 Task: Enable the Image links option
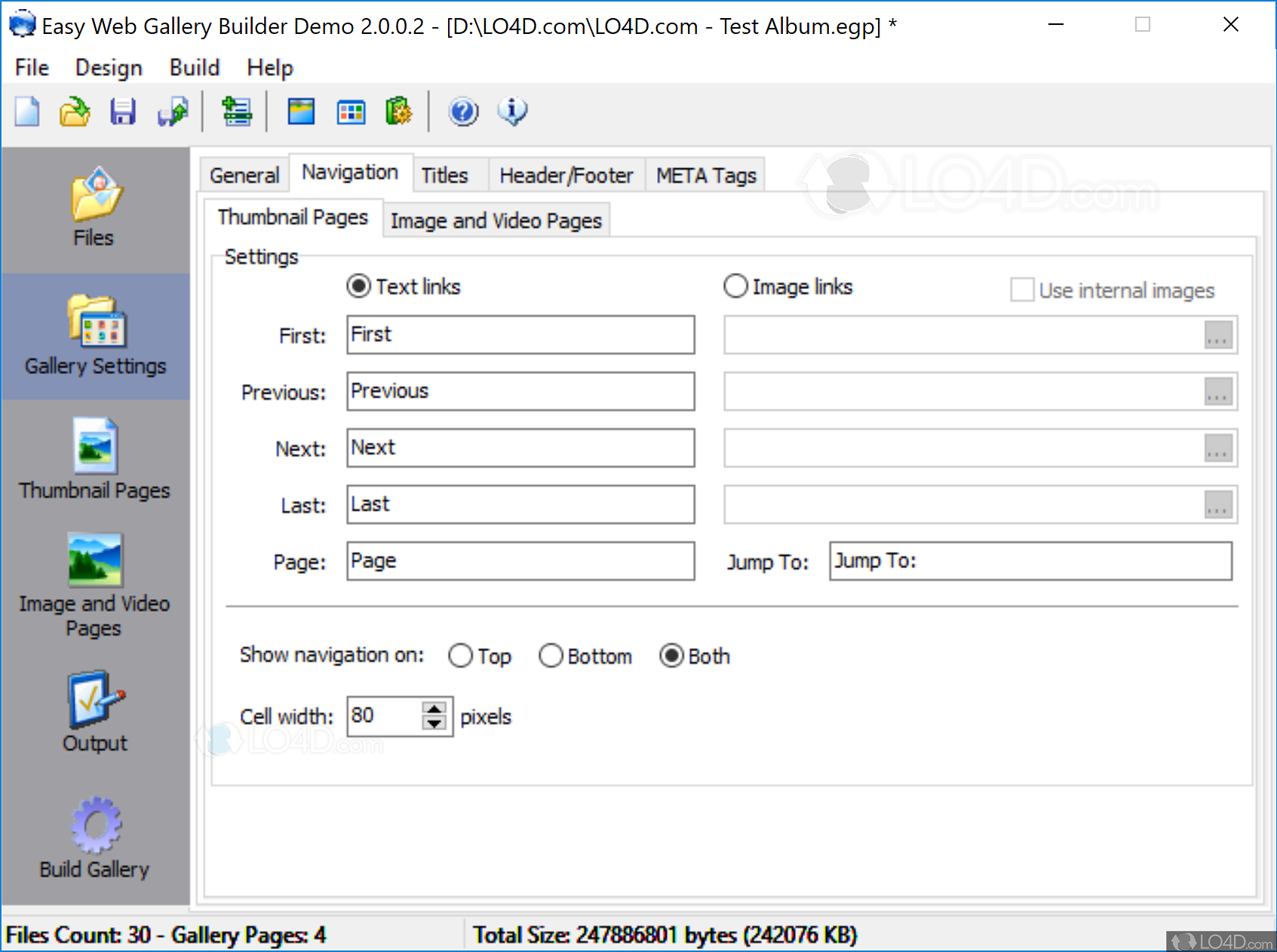(735, 286)
